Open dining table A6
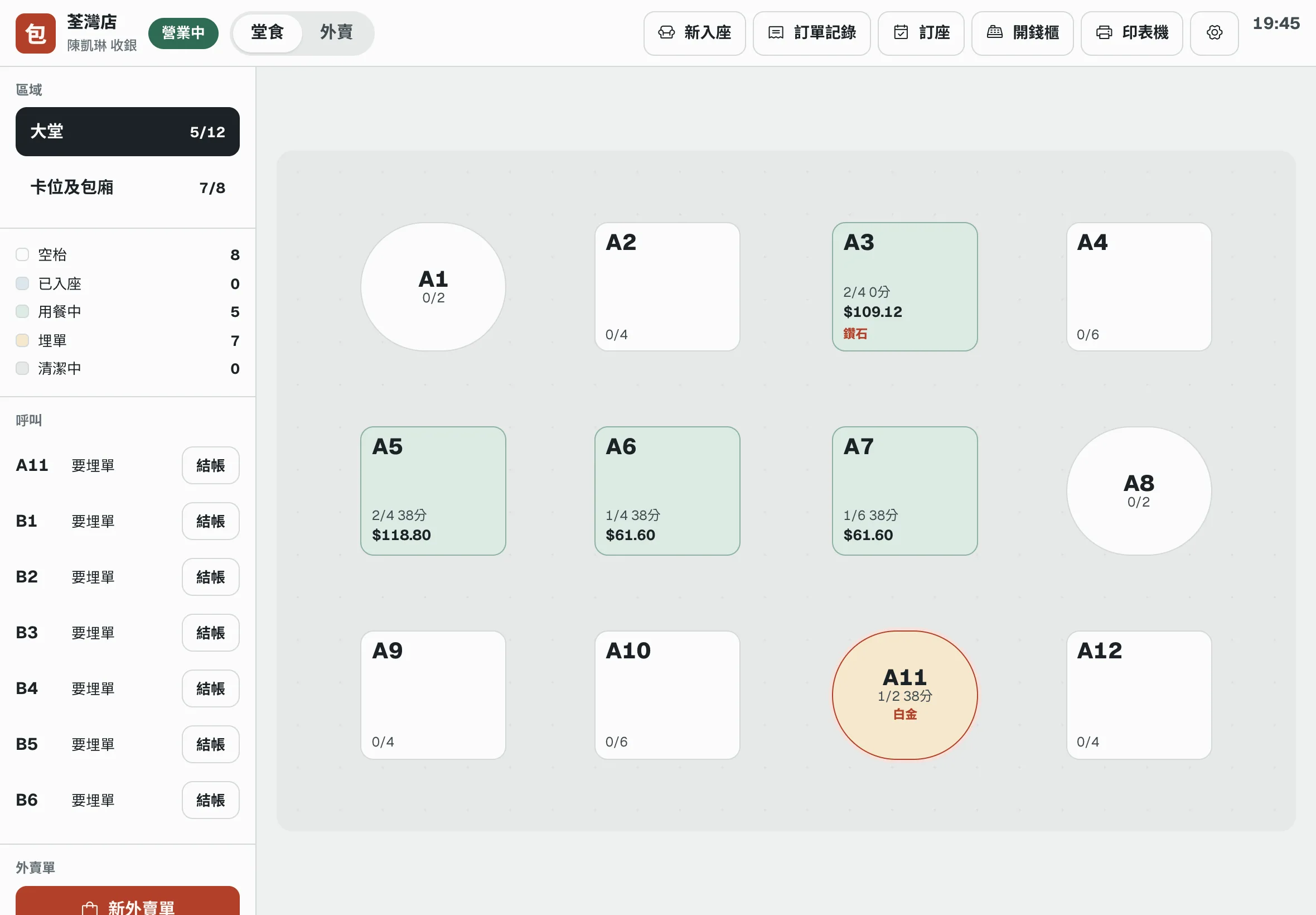This screenshot has height=915, width=1316. click(x=667, y=491)
